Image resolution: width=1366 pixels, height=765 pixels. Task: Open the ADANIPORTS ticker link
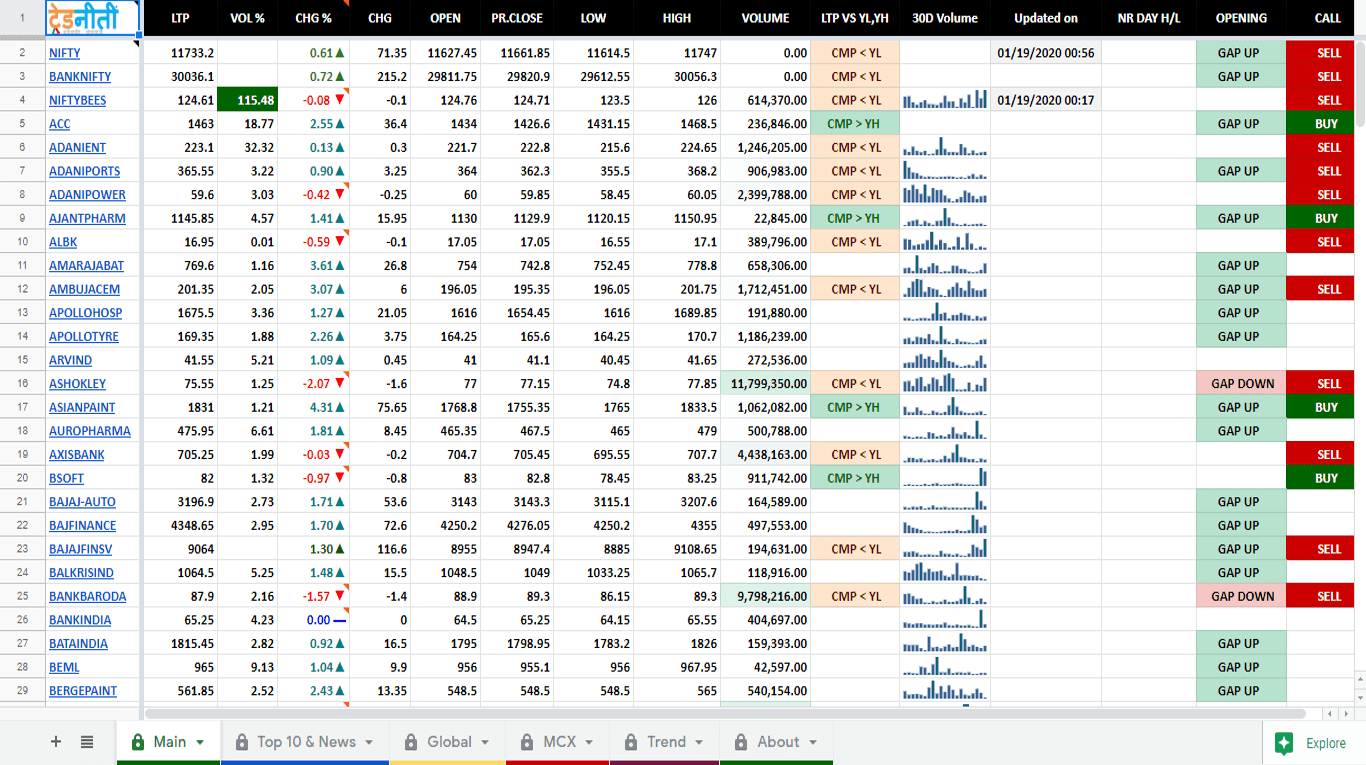(x=84, y=171)
